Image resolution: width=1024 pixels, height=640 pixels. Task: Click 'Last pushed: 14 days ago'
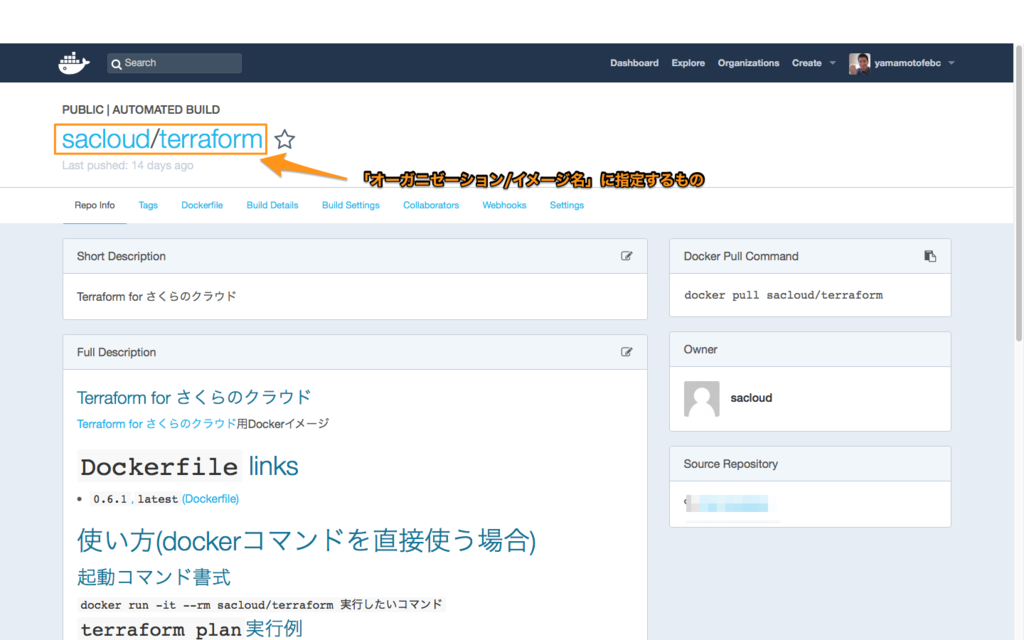point(127,165)
